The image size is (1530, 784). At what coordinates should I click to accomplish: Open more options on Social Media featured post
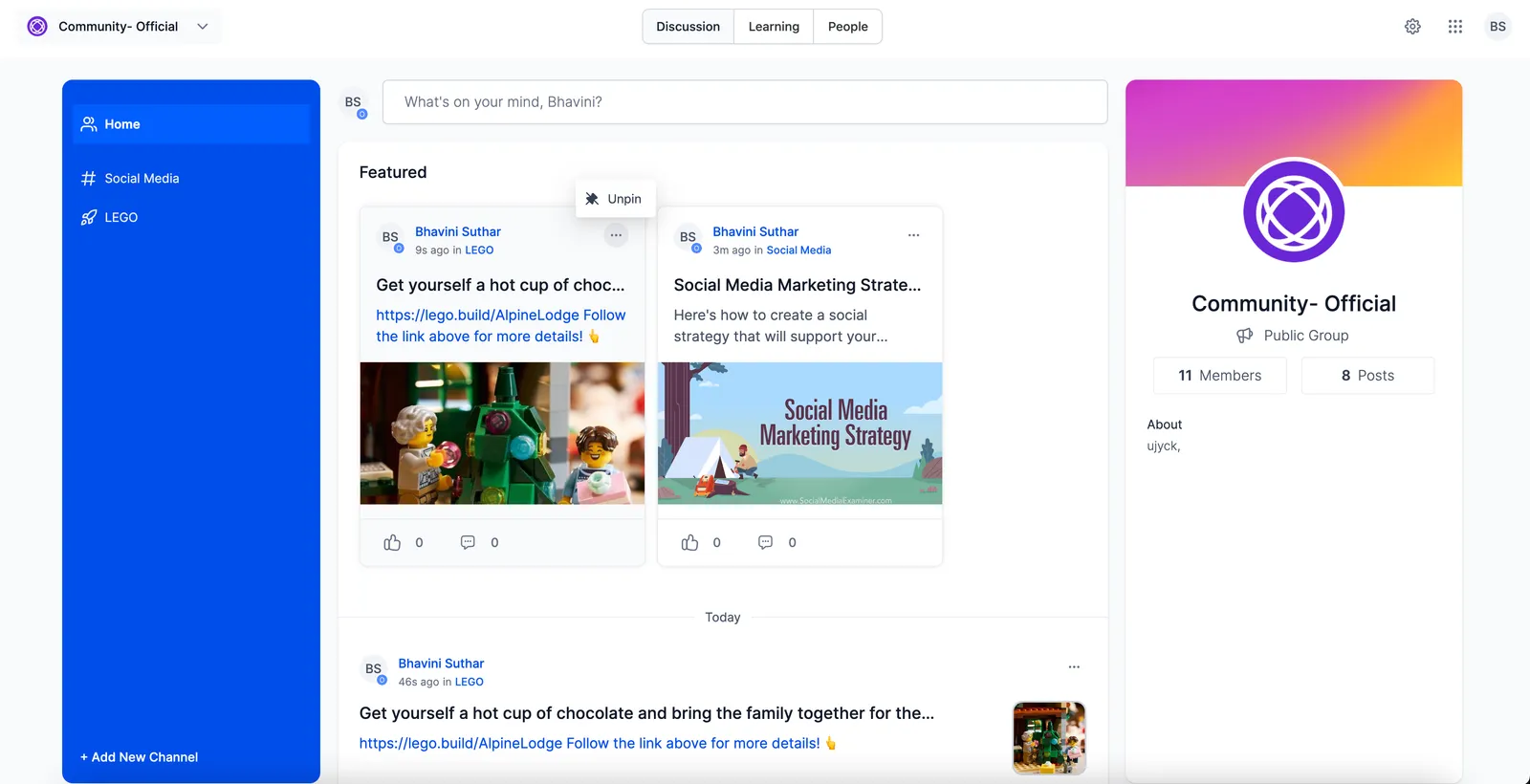913,235
